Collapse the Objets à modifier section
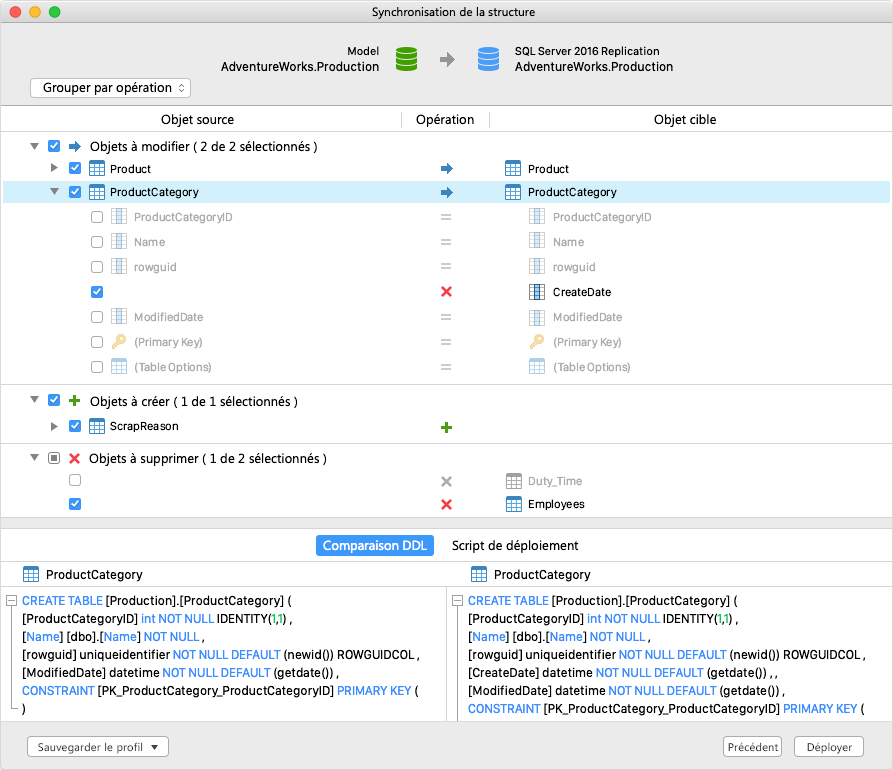 pos(35,144)
